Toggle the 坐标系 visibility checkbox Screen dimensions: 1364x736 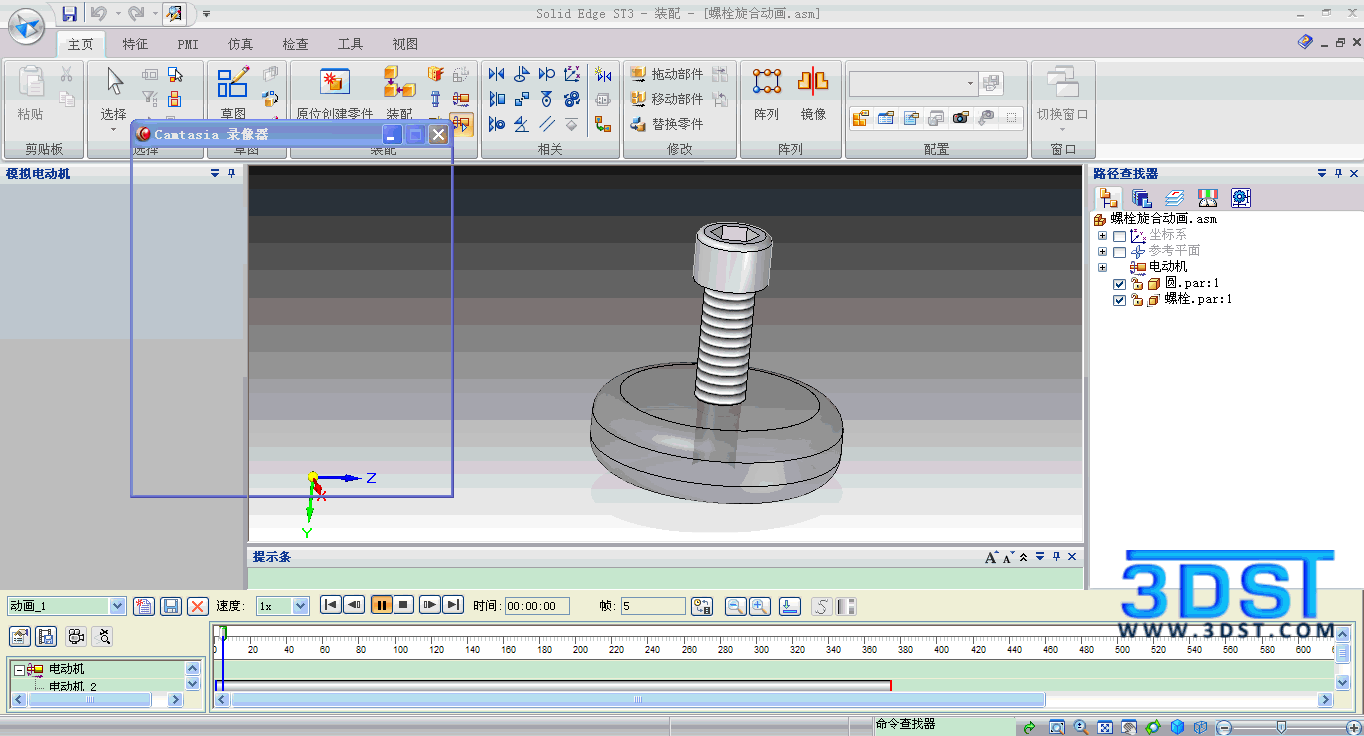(1119, 236)
